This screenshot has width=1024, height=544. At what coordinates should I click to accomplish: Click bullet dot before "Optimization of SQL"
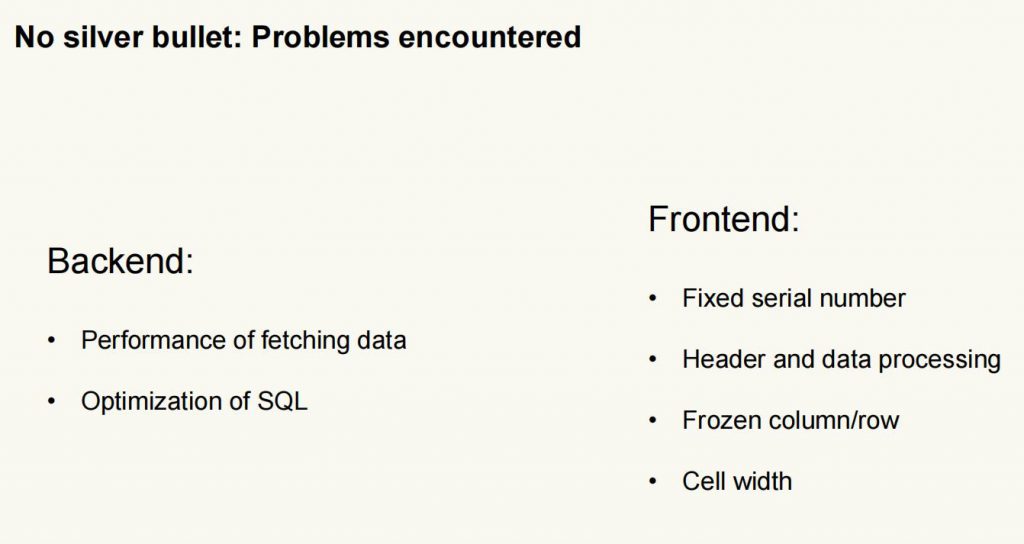52,401
